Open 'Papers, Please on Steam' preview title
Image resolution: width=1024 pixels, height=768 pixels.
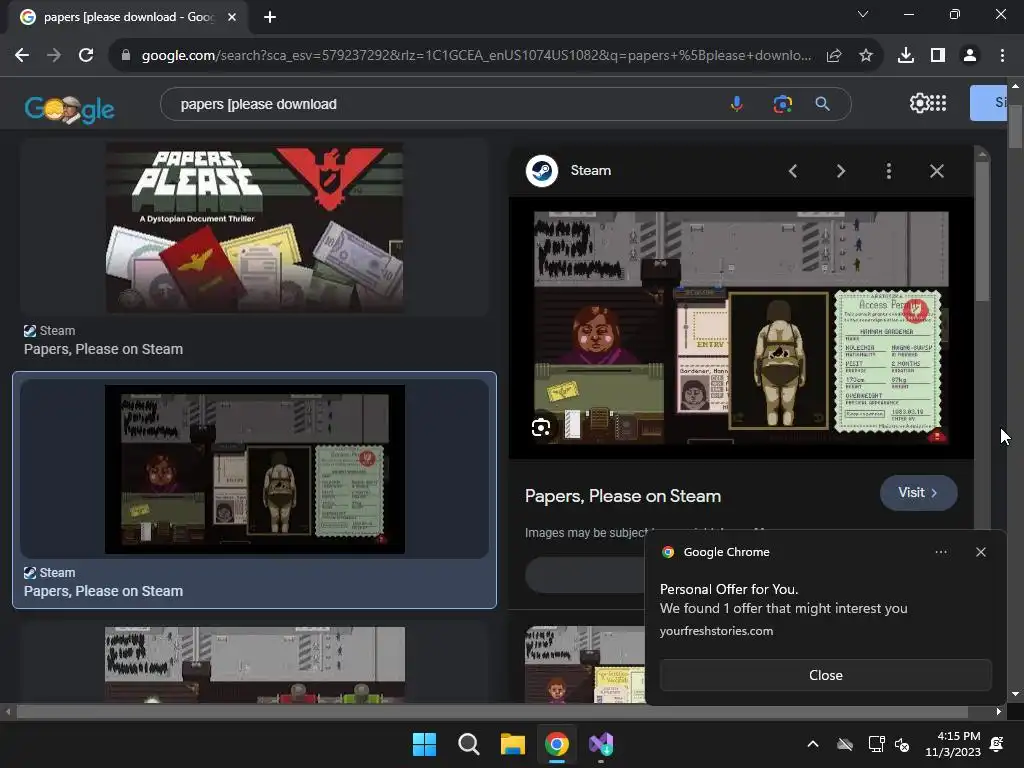pyautogui.click(x=623, y=496)
